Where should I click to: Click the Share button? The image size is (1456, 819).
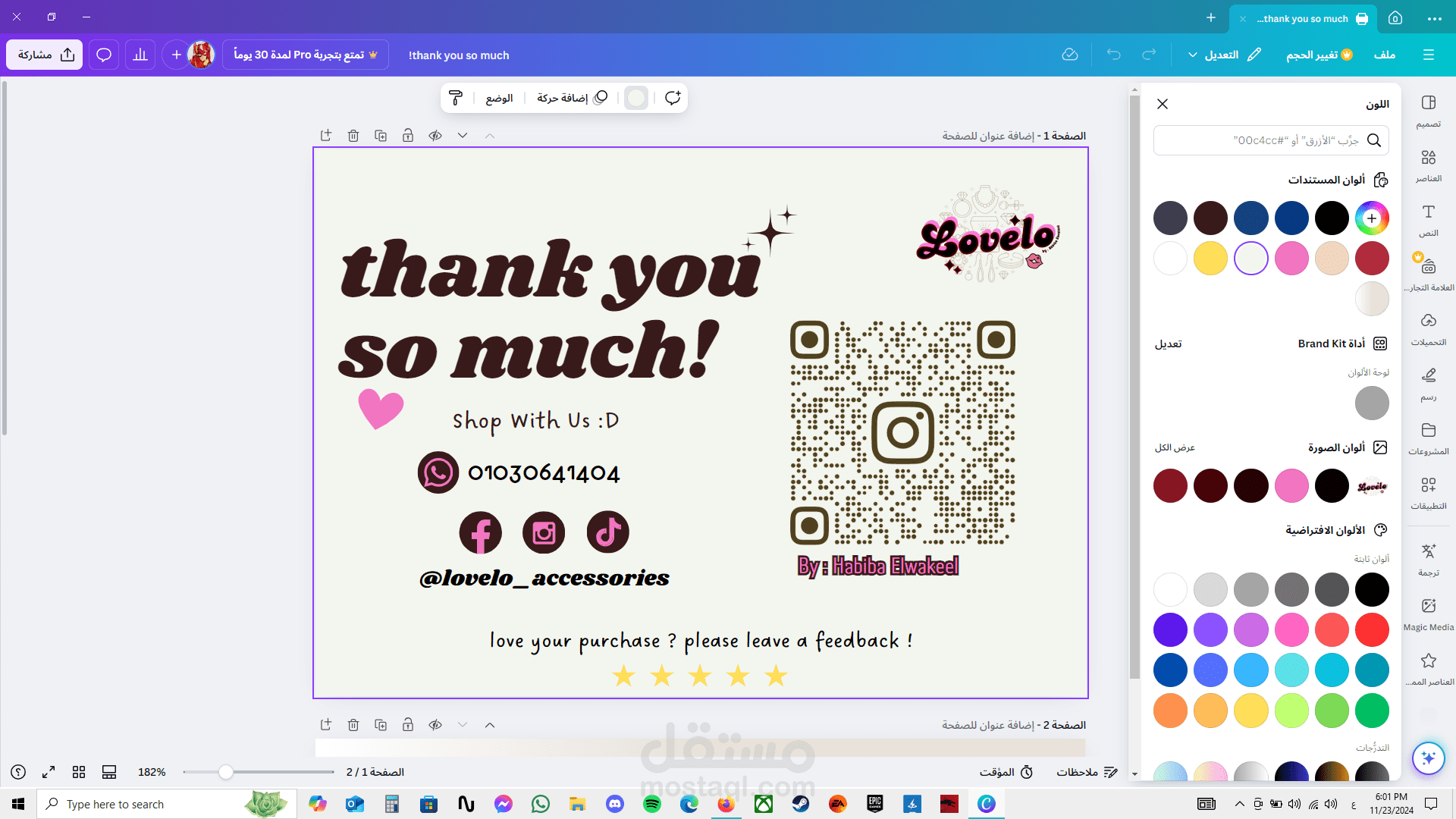pyautogui.click(x=45, y=55)
